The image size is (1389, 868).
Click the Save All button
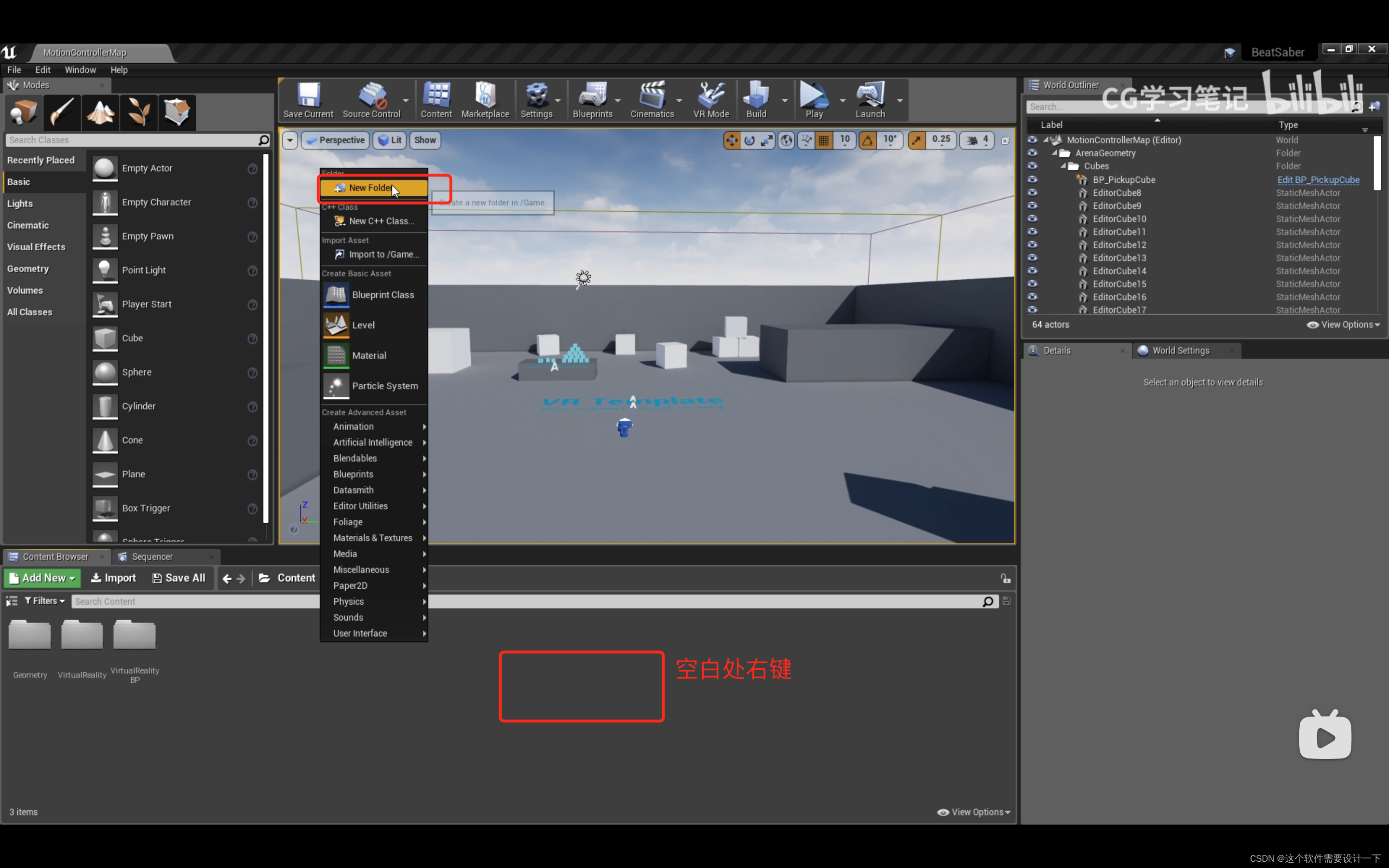click(x=178, y=578)
